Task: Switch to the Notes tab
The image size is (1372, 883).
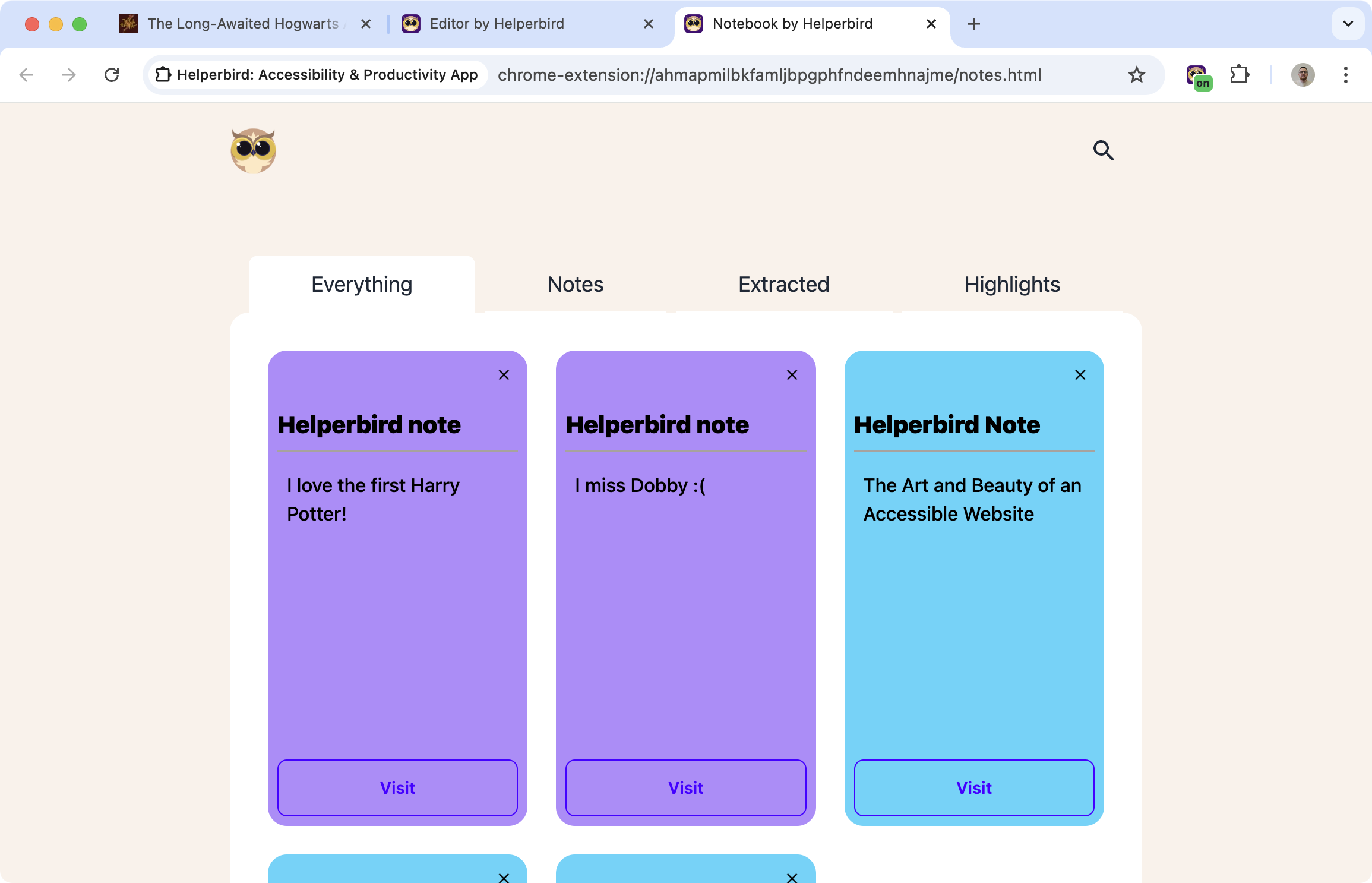Action: (575, 284)
